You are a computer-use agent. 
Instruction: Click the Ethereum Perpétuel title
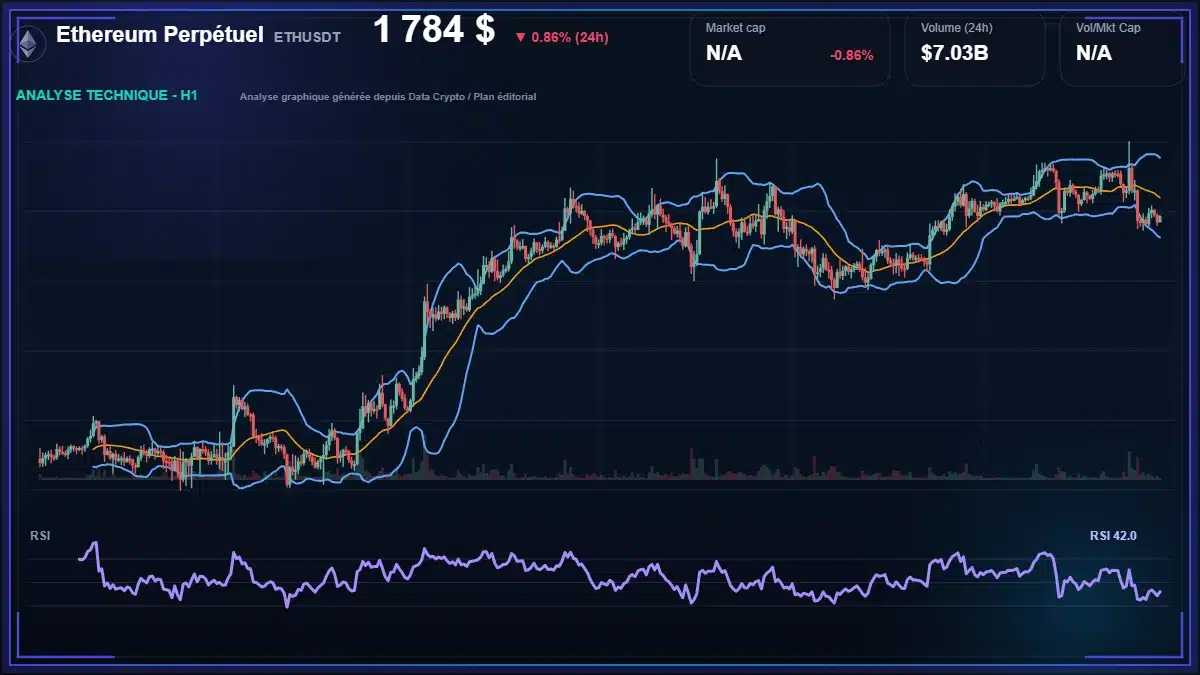coord(160,35)
